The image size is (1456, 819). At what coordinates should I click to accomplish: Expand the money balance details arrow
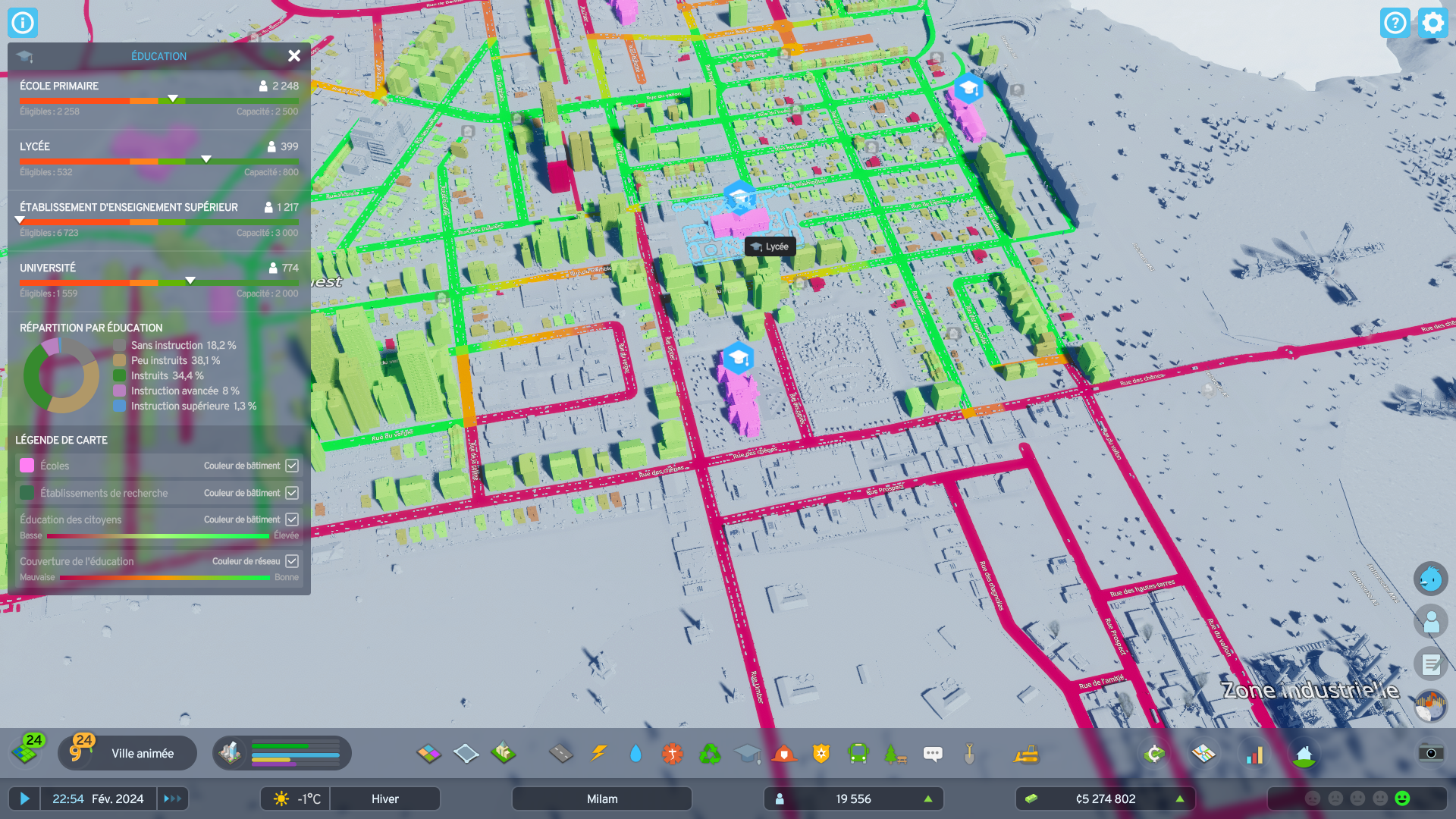tap(1179, 799)
